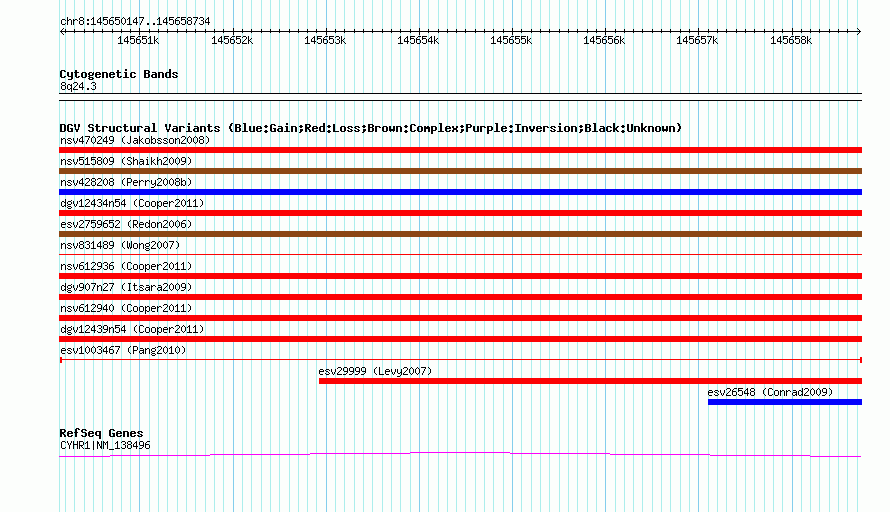The width and height of the screenshot is (890, 512).
Task: Click the dgv907n27 (Itsara2009) label
Action: pyautogui.click(x=126, y=287)
